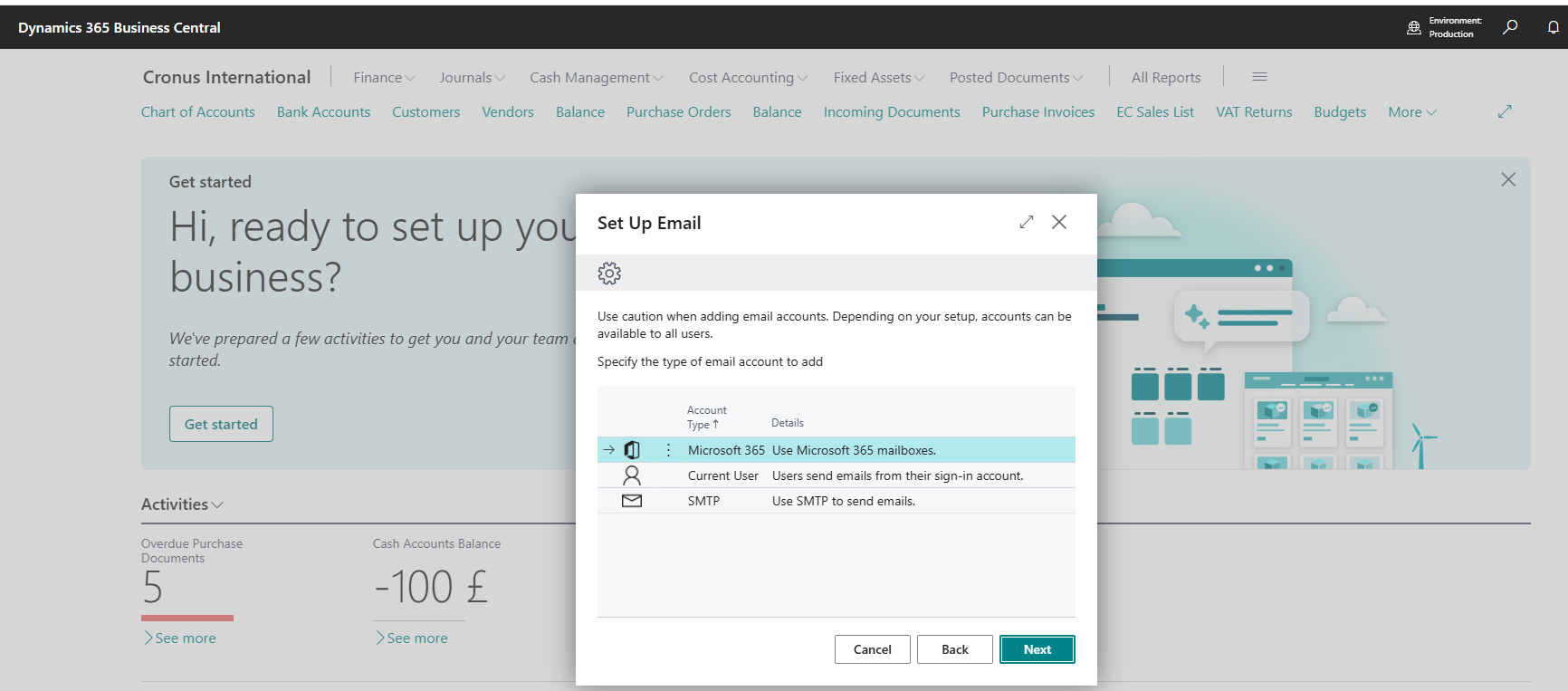Select the Current User account type
Image resolution: width=1568 pixels, height=691 pixels.
(723, 475)
